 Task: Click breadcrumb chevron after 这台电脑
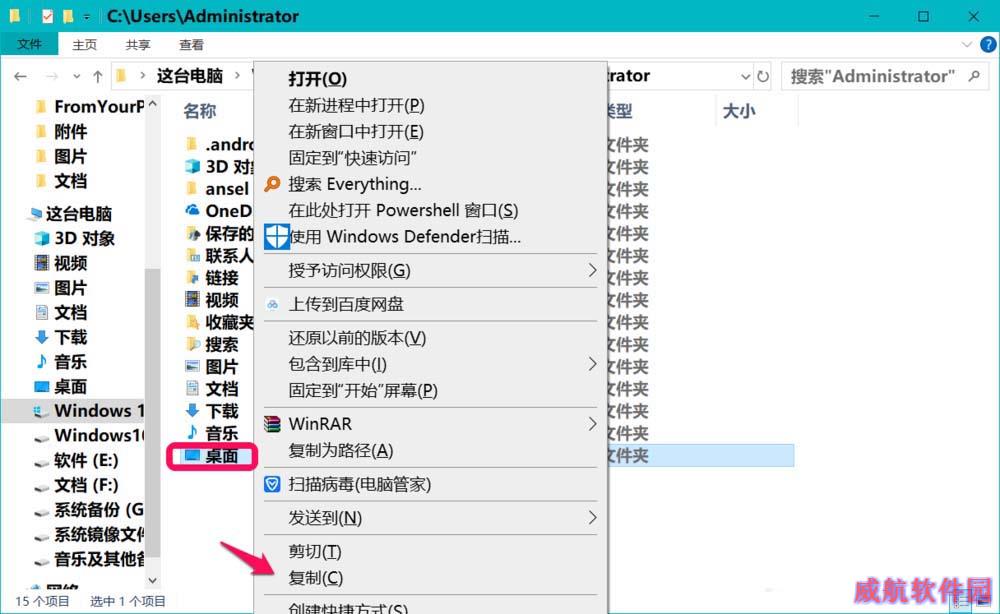[237, 76]
